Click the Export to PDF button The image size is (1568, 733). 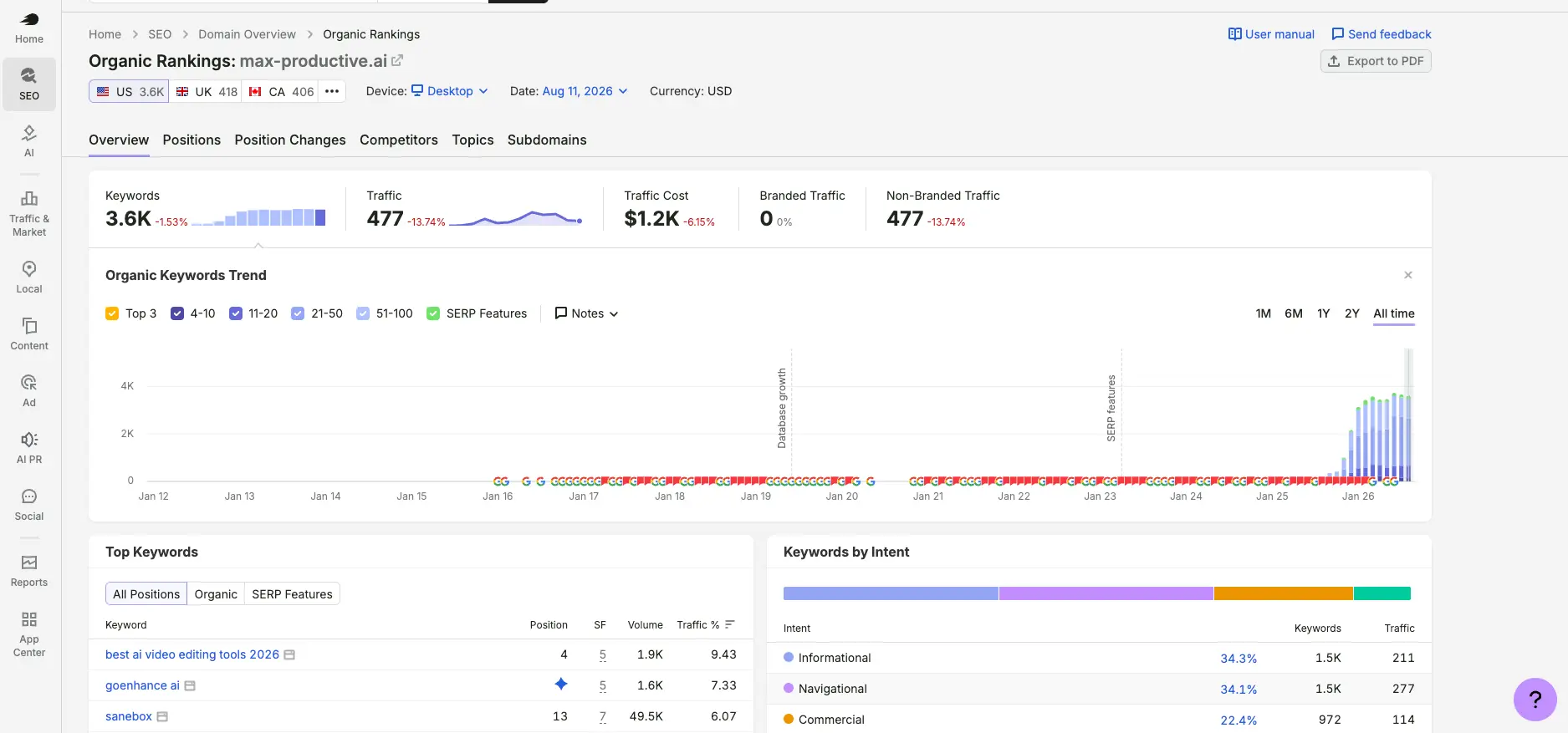click(1376, 61)
